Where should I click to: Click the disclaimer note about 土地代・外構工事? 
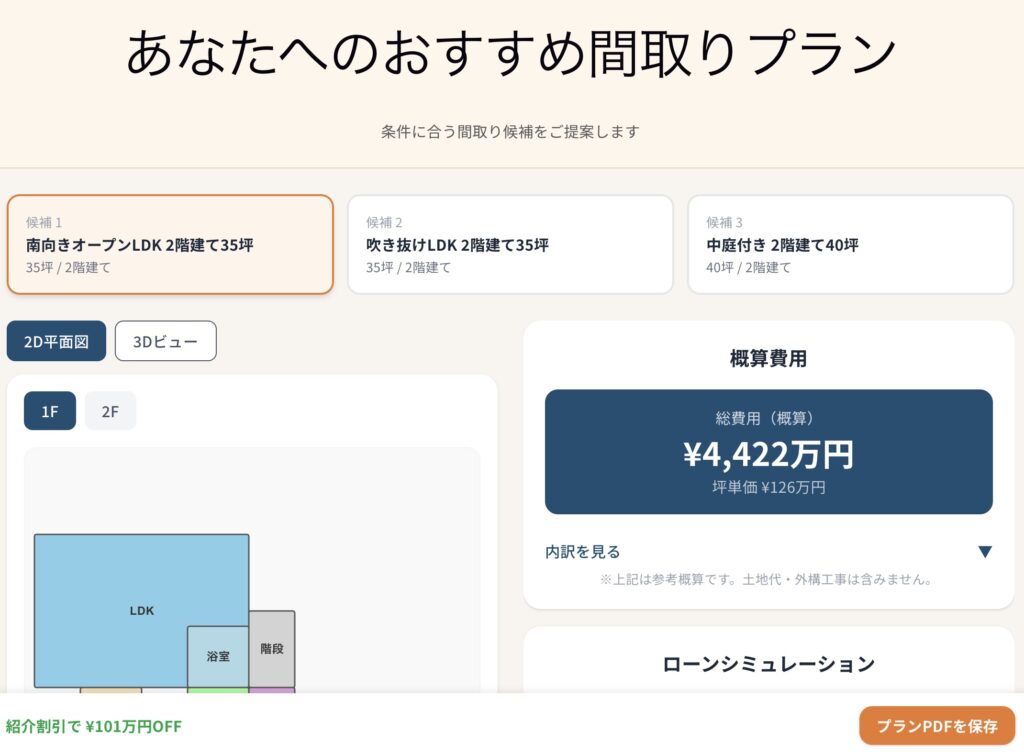tap(766, 579)
